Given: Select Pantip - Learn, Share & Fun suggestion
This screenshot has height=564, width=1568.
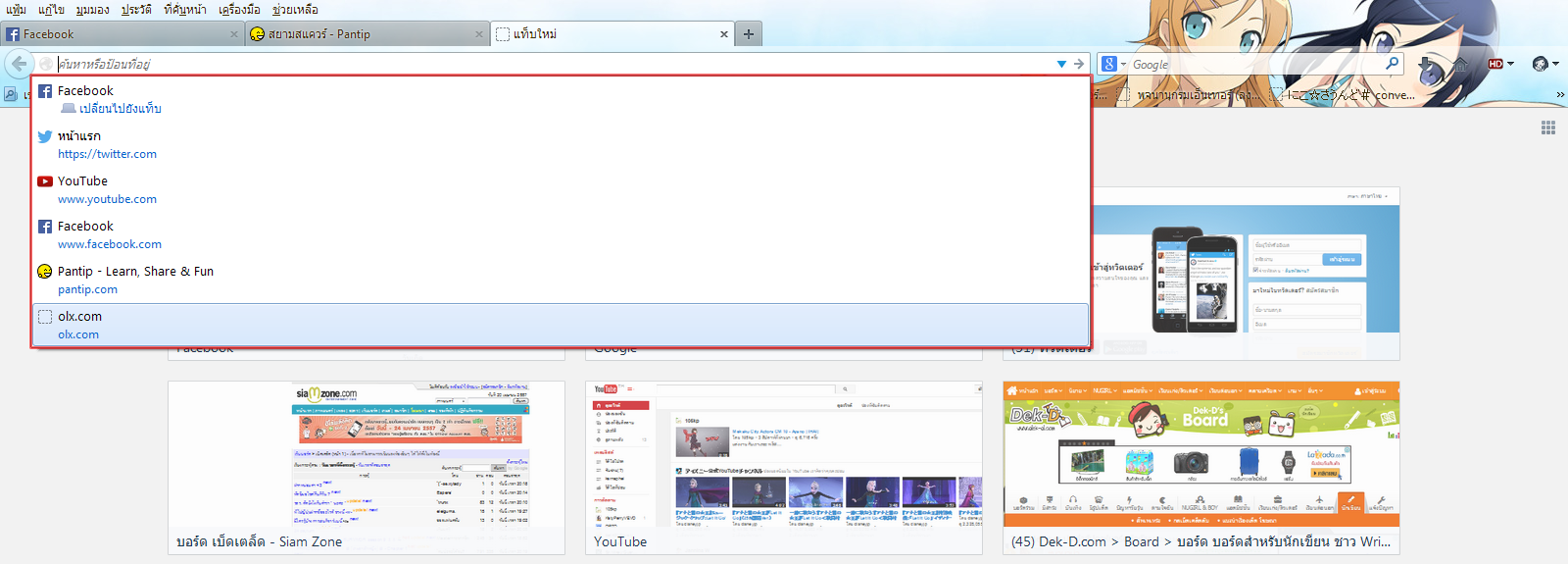Looking at the screenshot, I should tap(562, 280).
